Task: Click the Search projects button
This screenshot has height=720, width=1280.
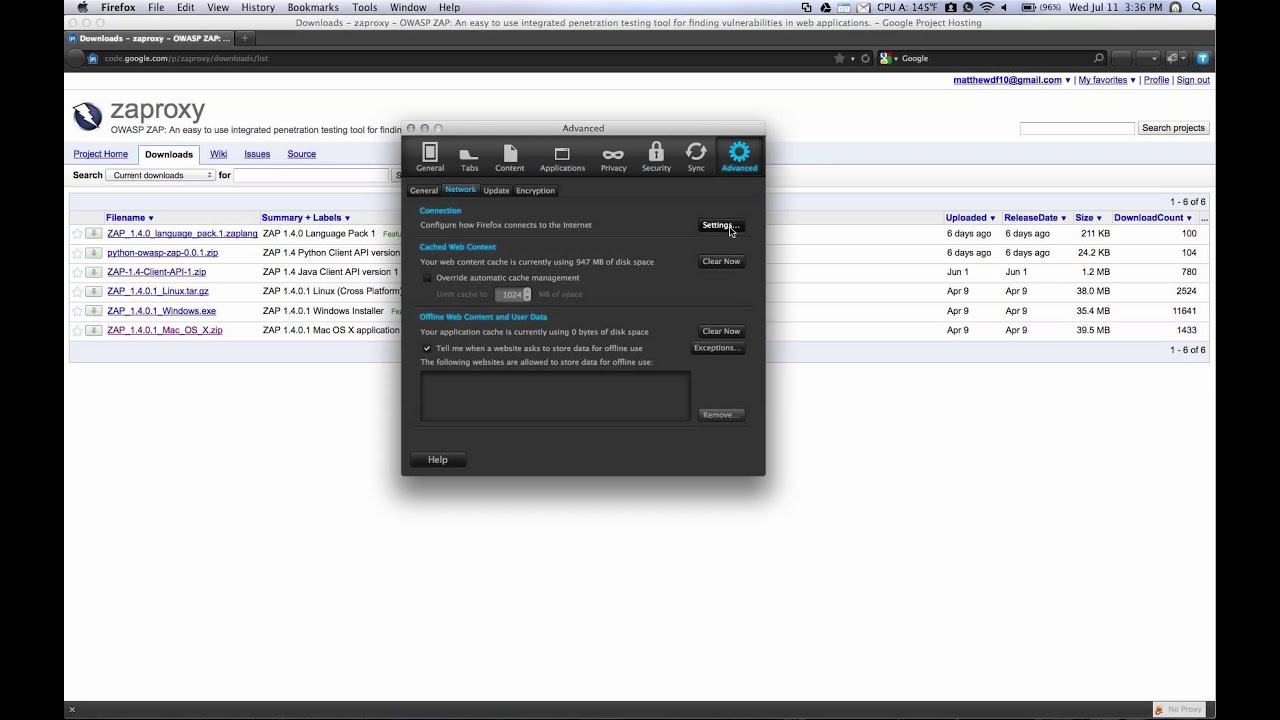Action: click(1173, 128)
